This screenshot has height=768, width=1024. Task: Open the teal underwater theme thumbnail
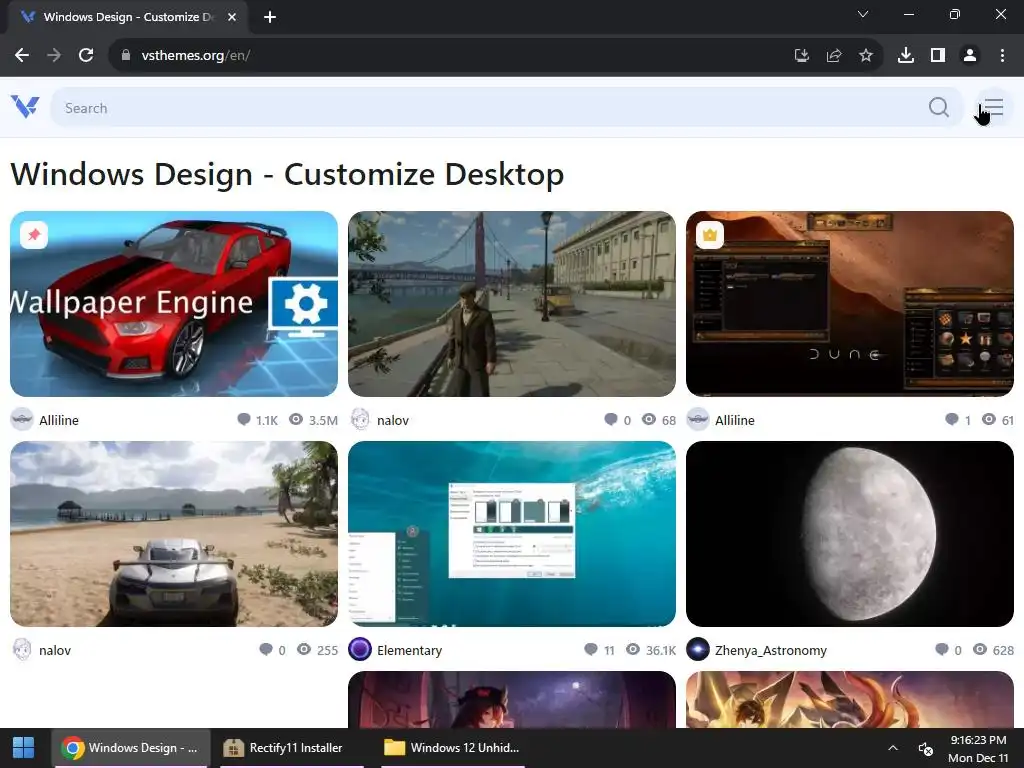[512, 534]
